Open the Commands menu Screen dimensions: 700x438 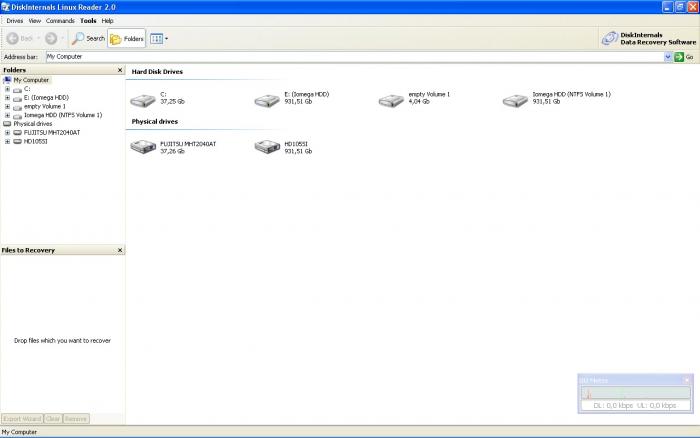tap(60, 21)
